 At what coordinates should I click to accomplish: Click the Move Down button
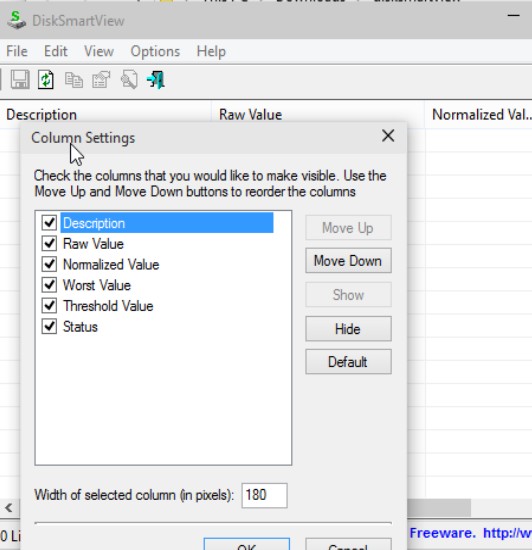pyautogui.click(x=348, y=261)
